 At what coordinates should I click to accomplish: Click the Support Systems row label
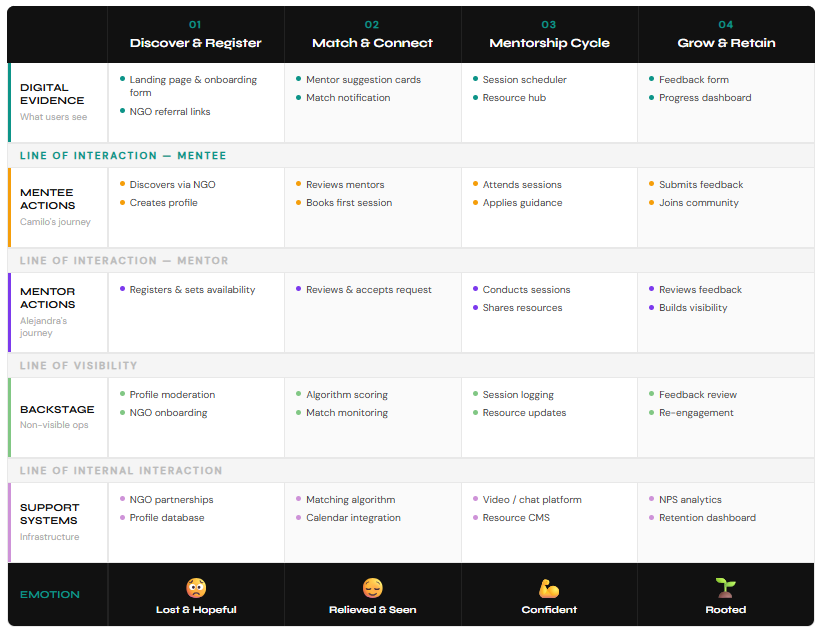[x=49, y=514]
